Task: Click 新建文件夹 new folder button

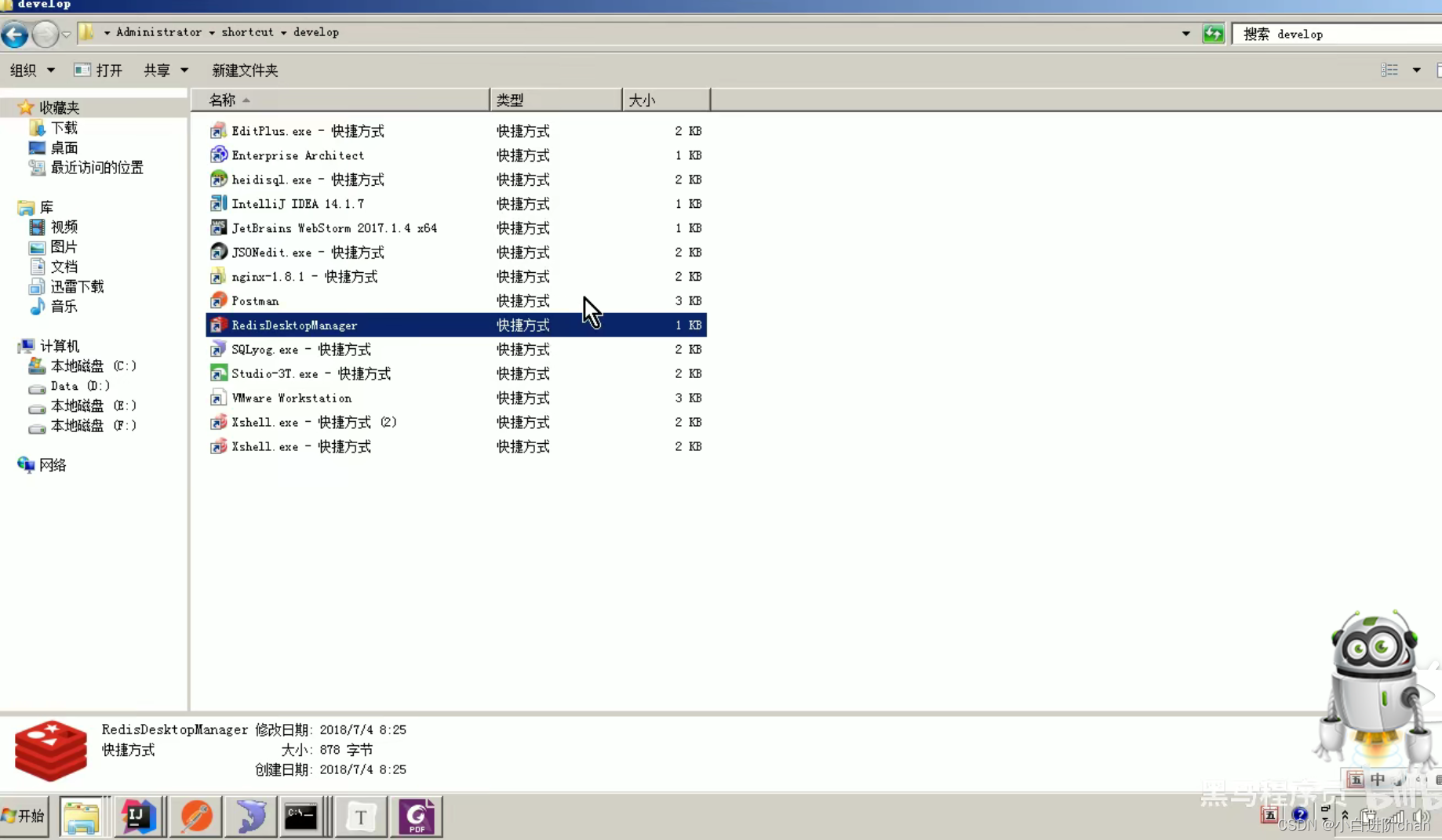Action: tap(245, 70)
